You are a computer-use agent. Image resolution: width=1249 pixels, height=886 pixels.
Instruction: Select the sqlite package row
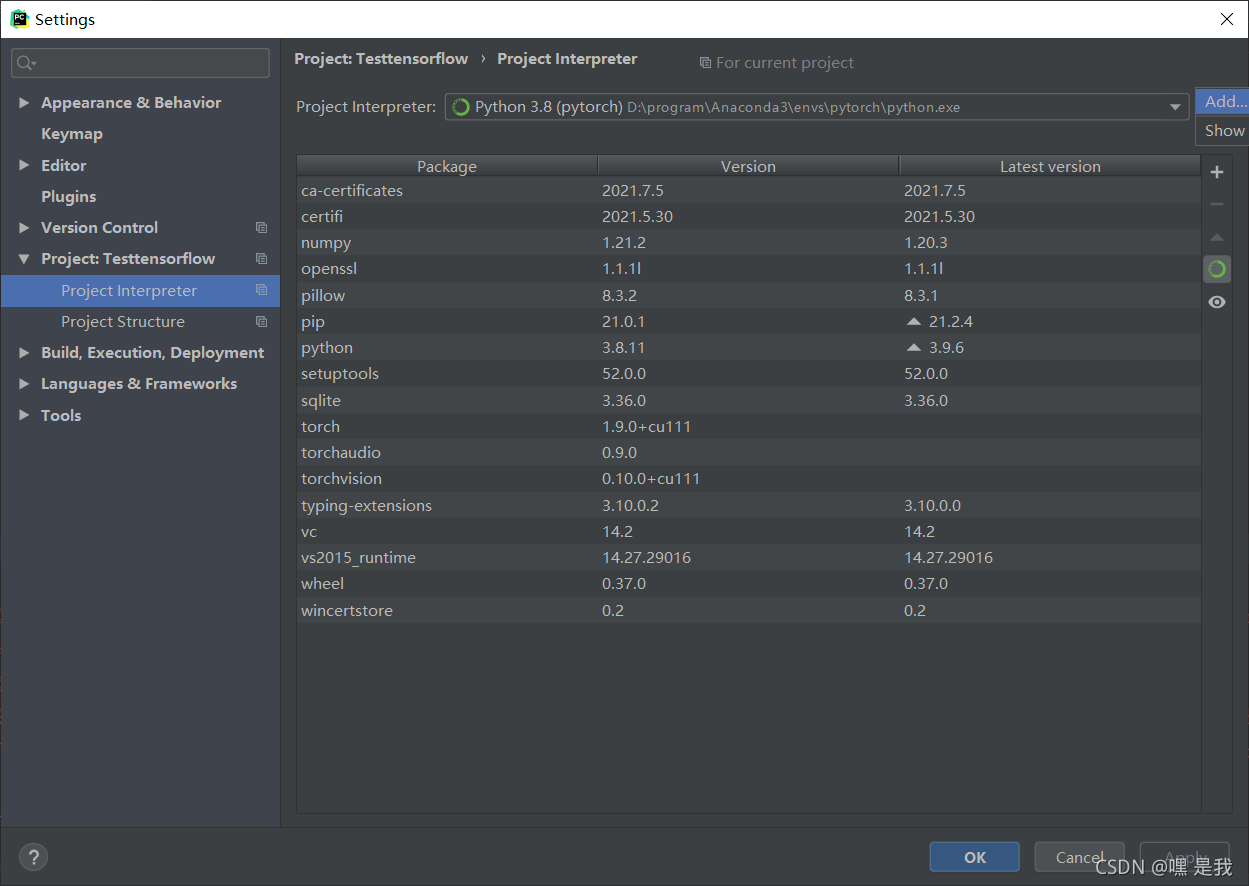(x=749, y=400)
